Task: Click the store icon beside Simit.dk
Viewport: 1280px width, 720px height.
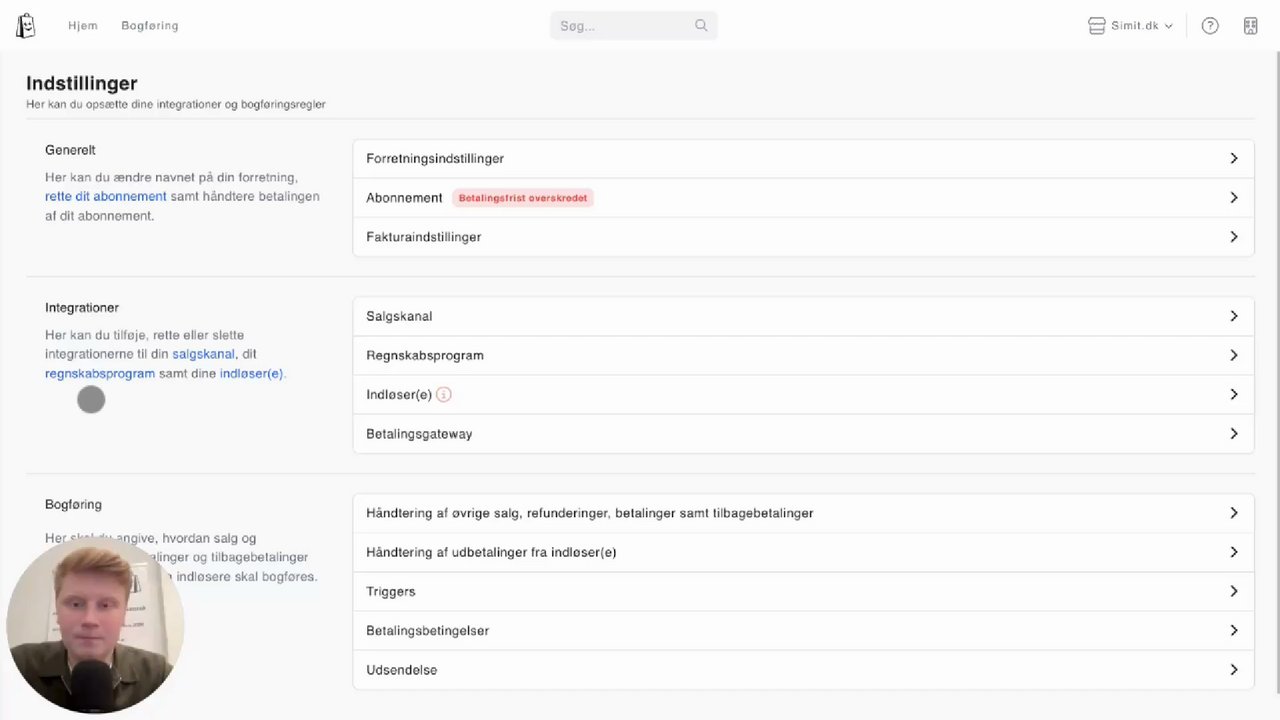Action: [x=1097, y=26]
